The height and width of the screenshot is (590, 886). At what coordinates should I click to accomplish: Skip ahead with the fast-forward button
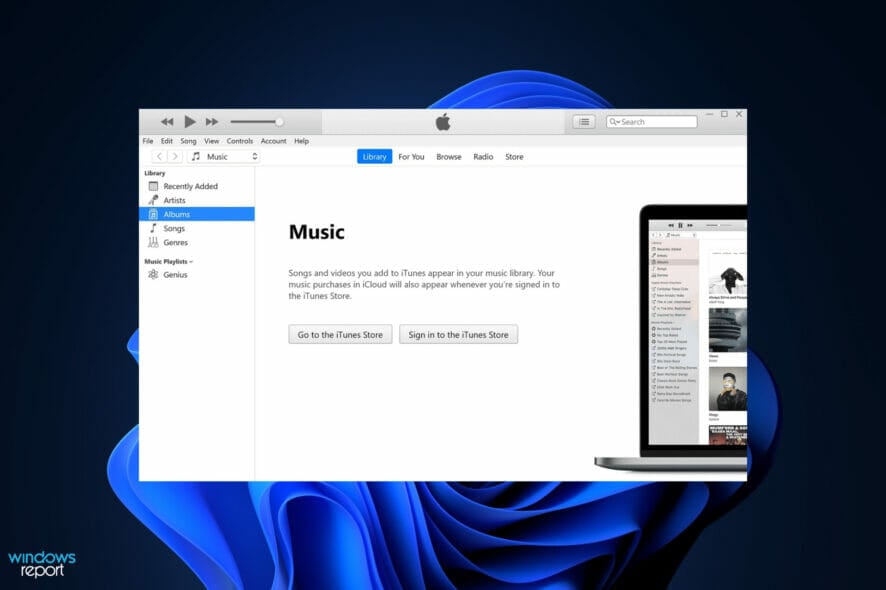(212, 122)
